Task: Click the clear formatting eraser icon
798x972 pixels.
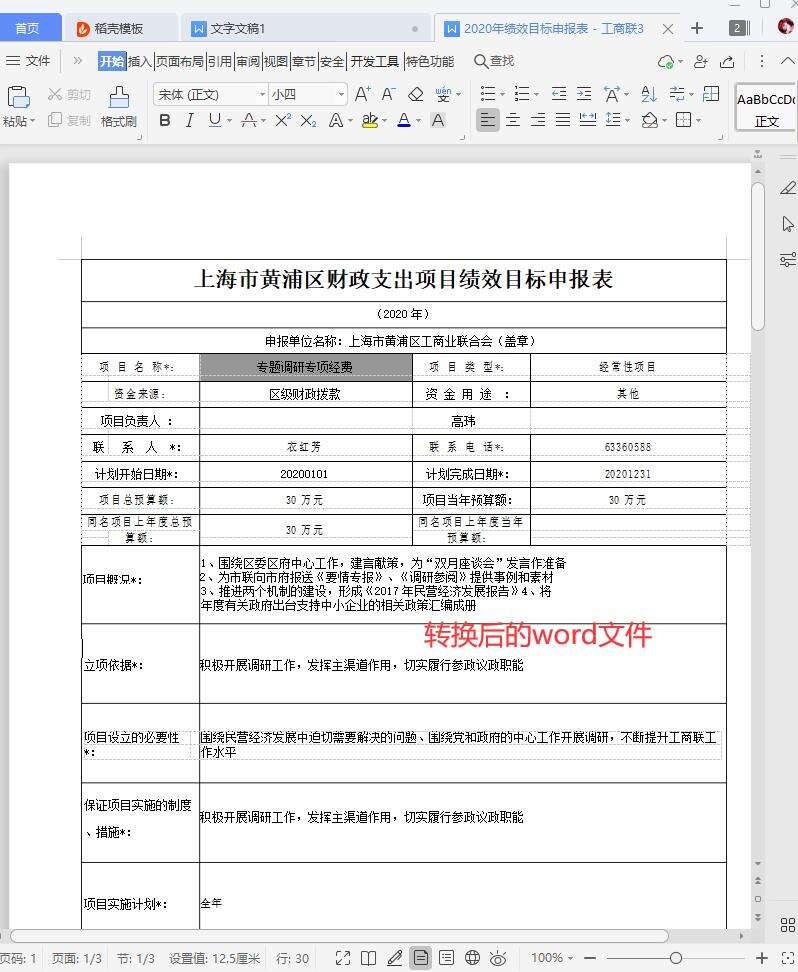Action: 415,94
